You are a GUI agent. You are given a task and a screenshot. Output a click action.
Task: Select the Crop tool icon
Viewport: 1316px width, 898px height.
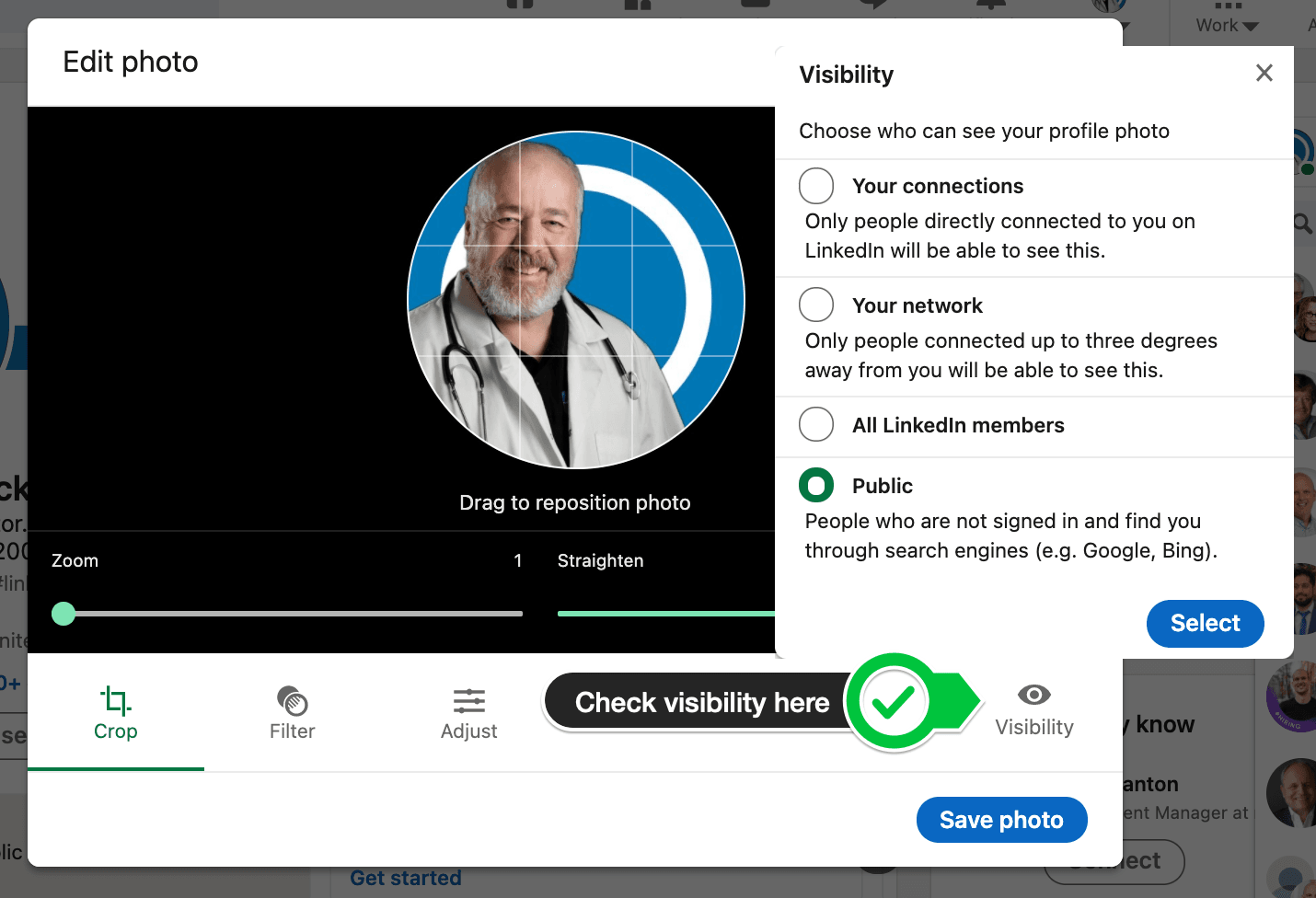coord(115,701)
